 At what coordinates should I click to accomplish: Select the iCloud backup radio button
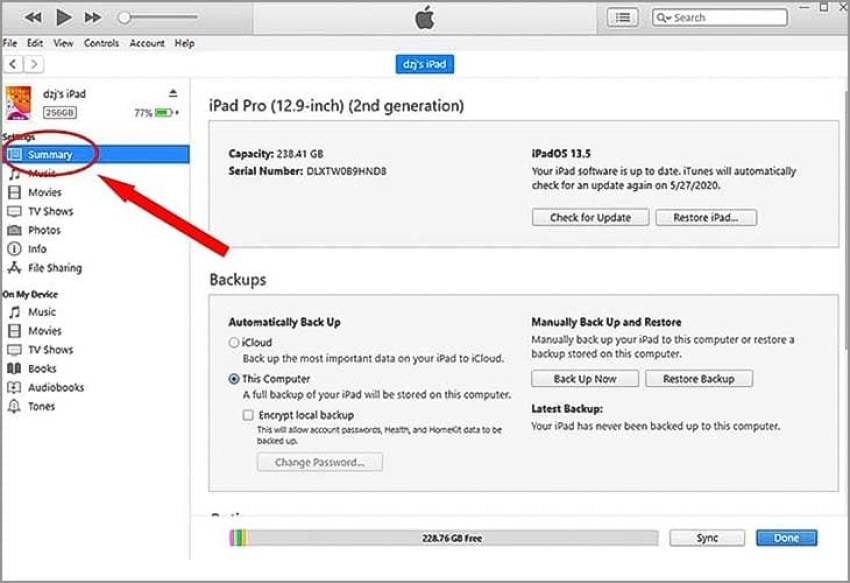click(x=234, y=342)
